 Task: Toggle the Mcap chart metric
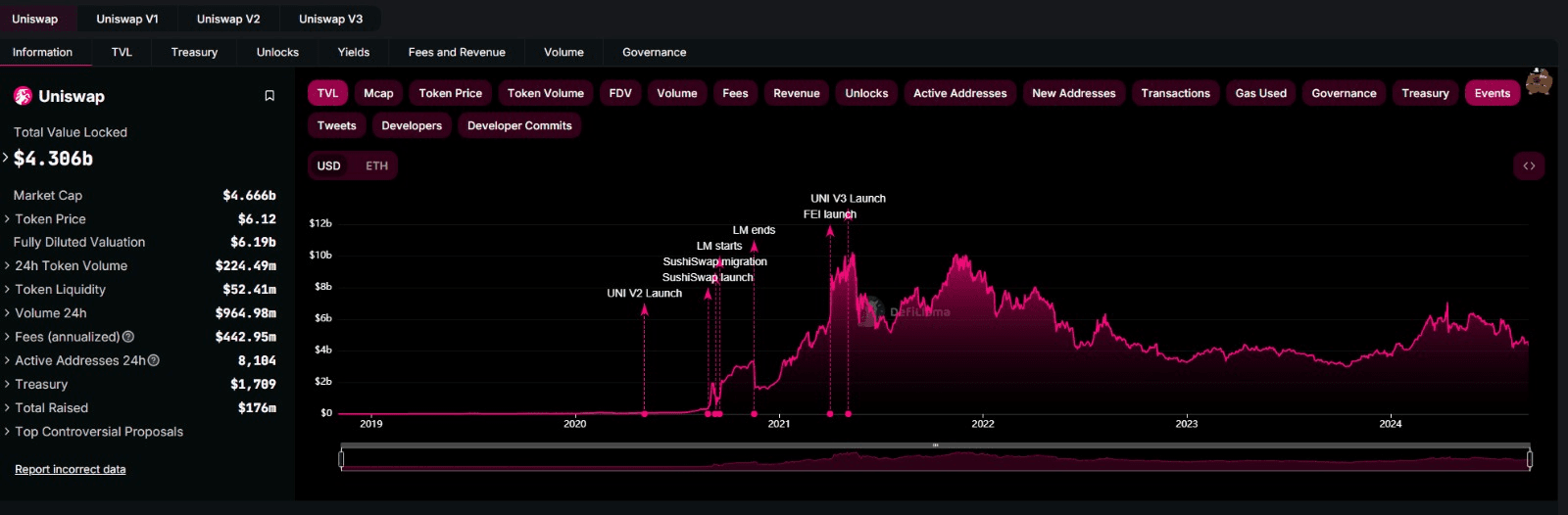(378, 93)
